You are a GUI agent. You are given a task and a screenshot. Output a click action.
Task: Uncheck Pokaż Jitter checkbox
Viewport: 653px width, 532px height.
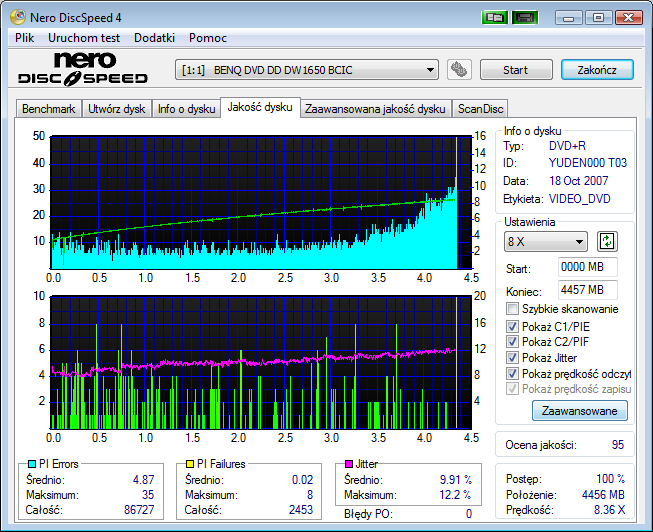[512, 357]
